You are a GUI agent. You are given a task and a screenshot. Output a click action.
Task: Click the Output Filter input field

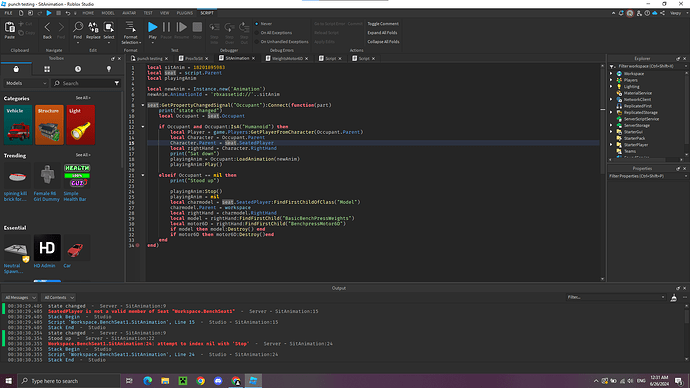click(616, 297)
